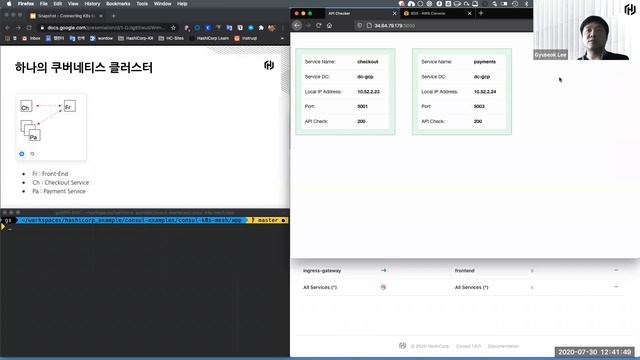
Task: Close the API Checker tab
Action: [x=394, y=13]
